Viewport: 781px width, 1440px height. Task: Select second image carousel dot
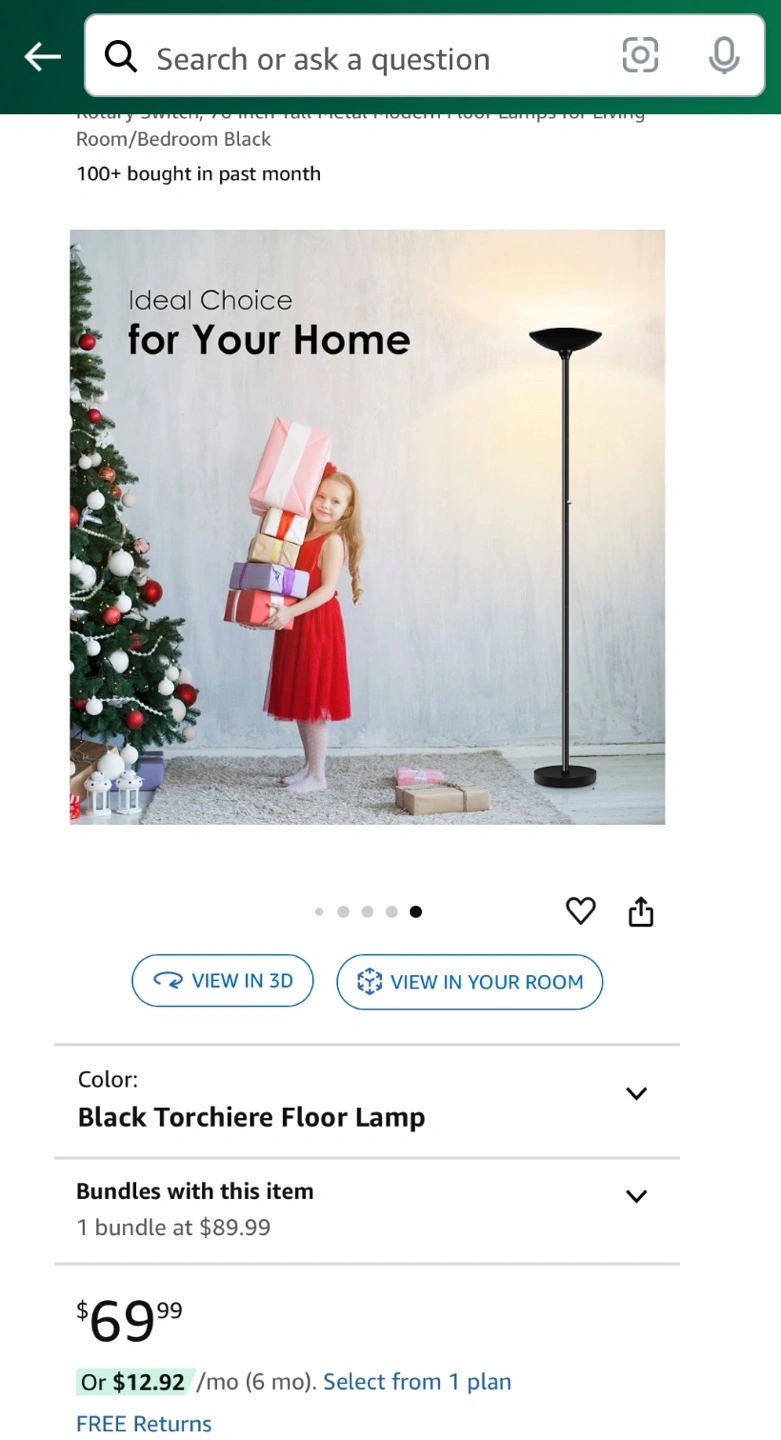343,912
